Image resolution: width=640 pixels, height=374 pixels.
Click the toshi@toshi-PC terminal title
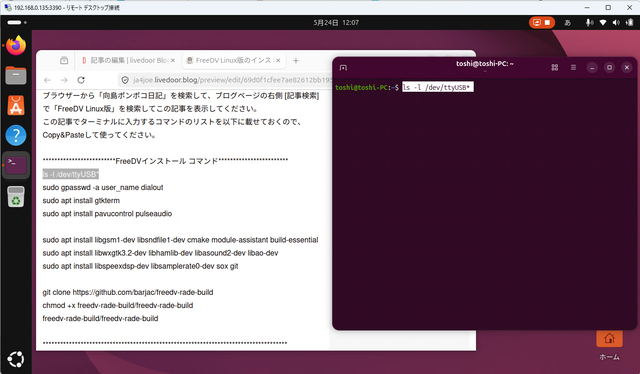tap(485, 64)
